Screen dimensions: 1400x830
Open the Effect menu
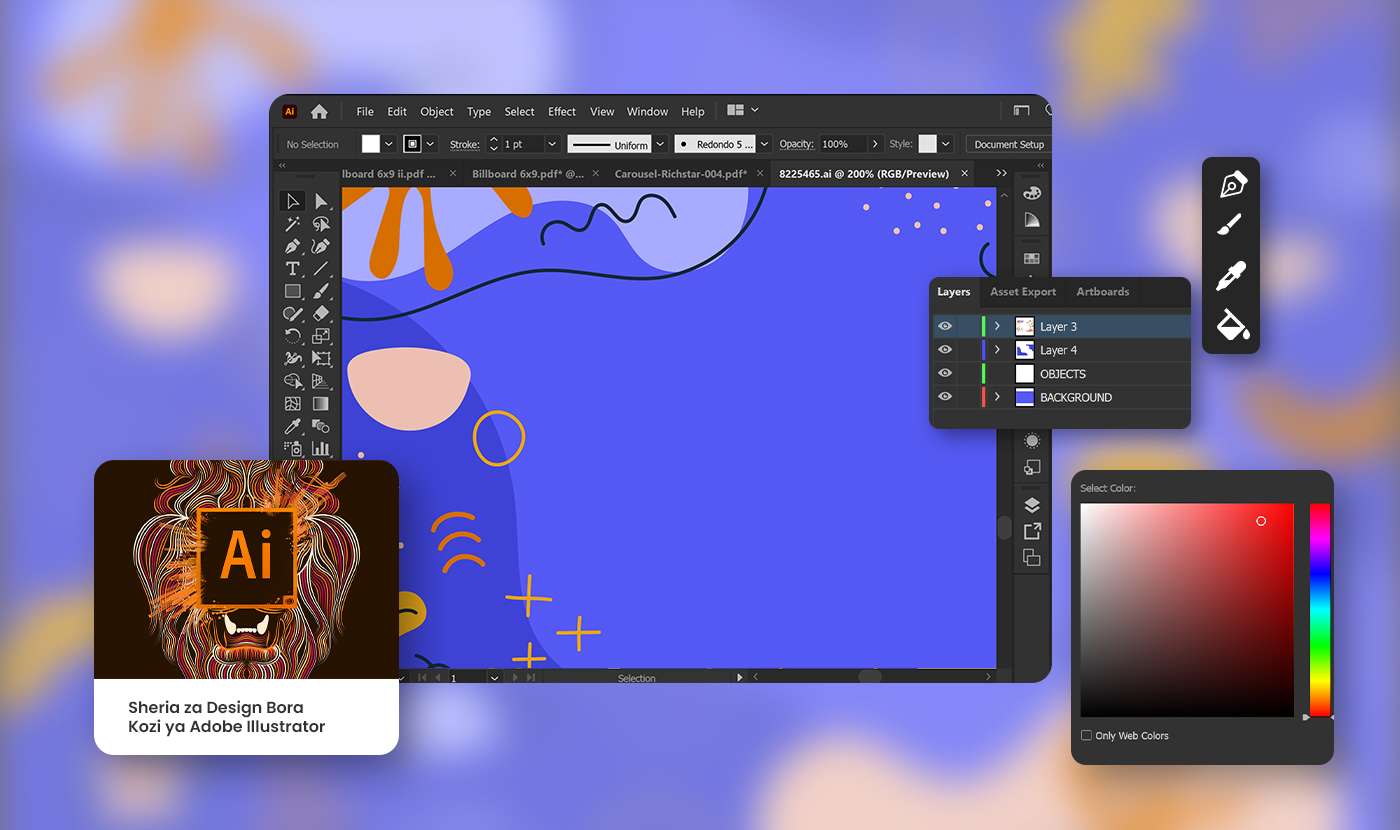click(562, 111)
